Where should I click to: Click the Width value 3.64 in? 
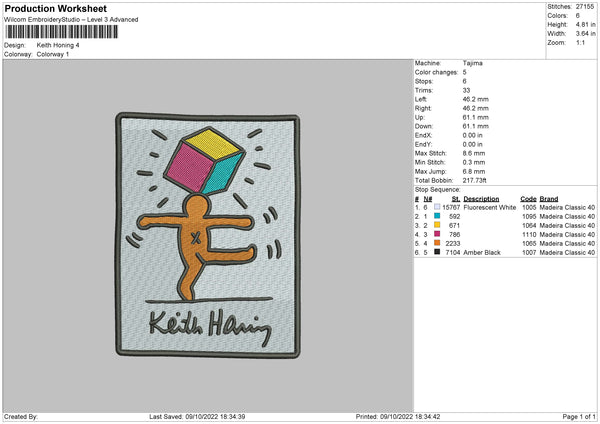585,34
